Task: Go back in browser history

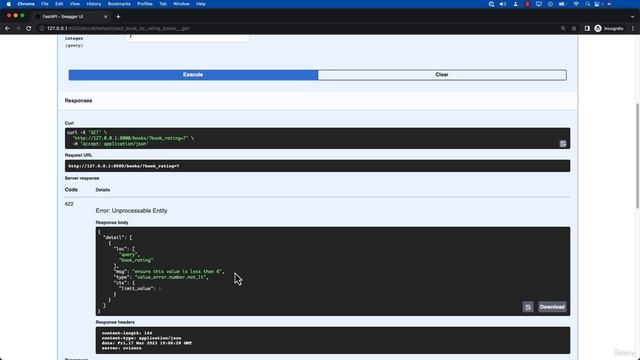Action: click(x=7, y=28)
